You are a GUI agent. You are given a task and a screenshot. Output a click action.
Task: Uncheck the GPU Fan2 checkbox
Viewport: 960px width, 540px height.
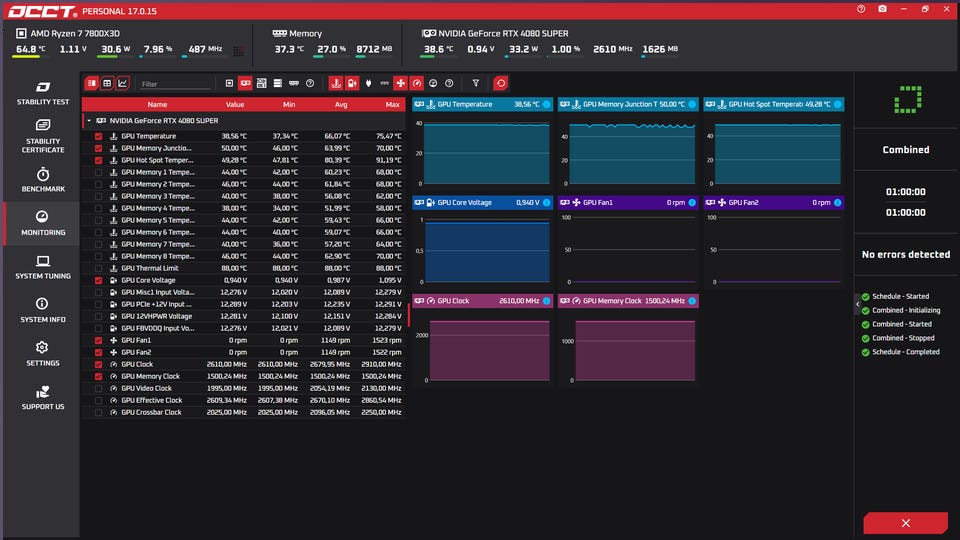coord(98,353)
